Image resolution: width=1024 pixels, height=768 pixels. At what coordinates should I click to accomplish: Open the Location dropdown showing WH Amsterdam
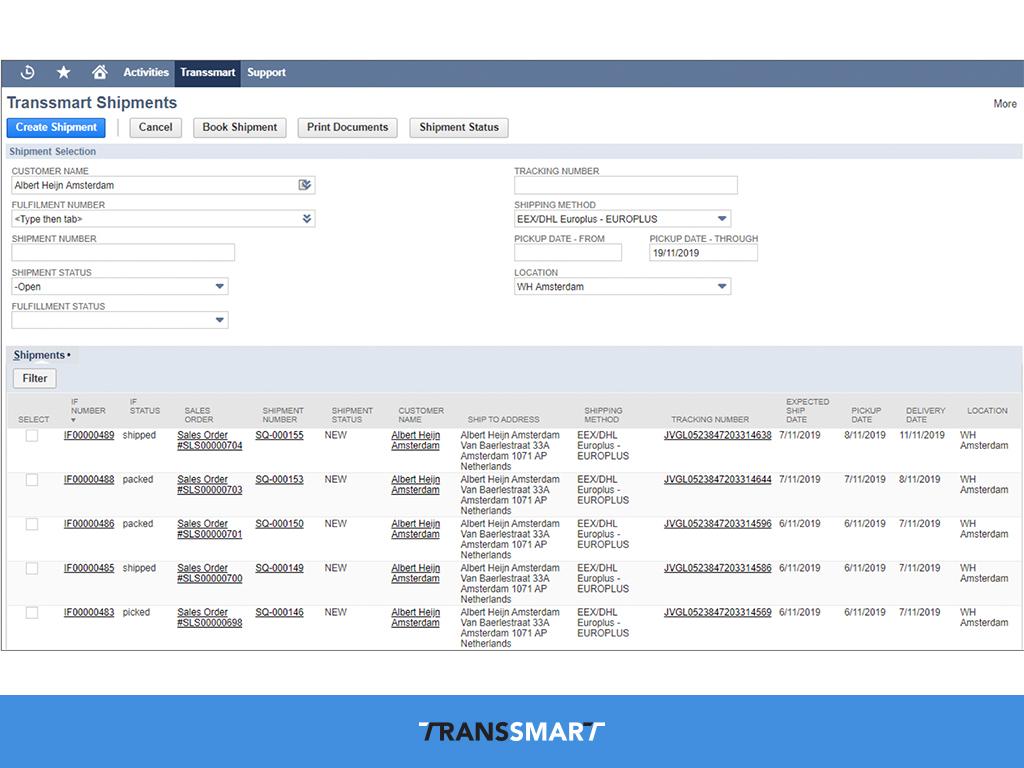click(x=722, y=287)
